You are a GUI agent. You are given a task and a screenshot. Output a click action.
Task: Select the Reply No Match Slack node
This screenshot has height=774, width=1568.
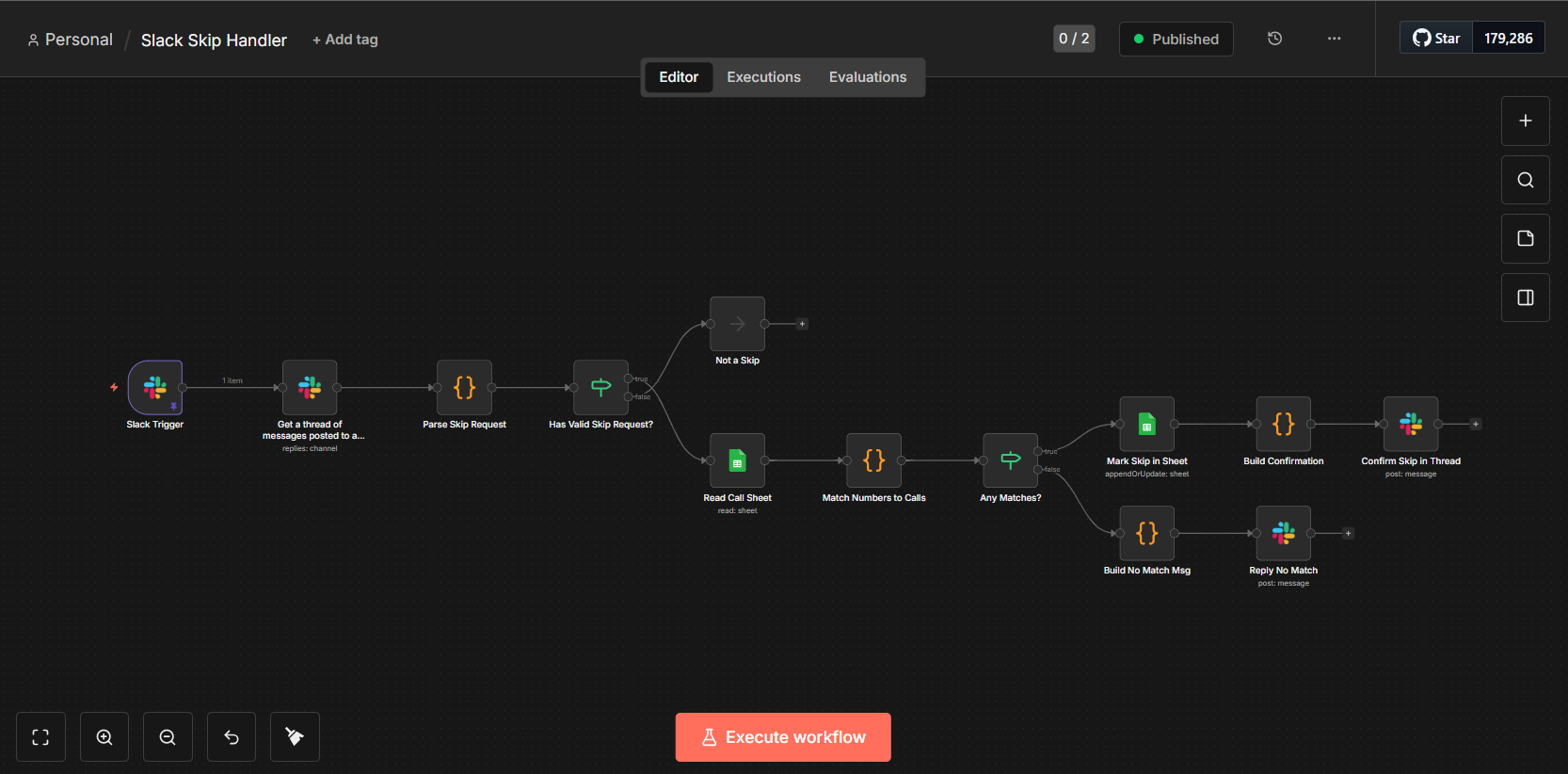pos(1283,533)
